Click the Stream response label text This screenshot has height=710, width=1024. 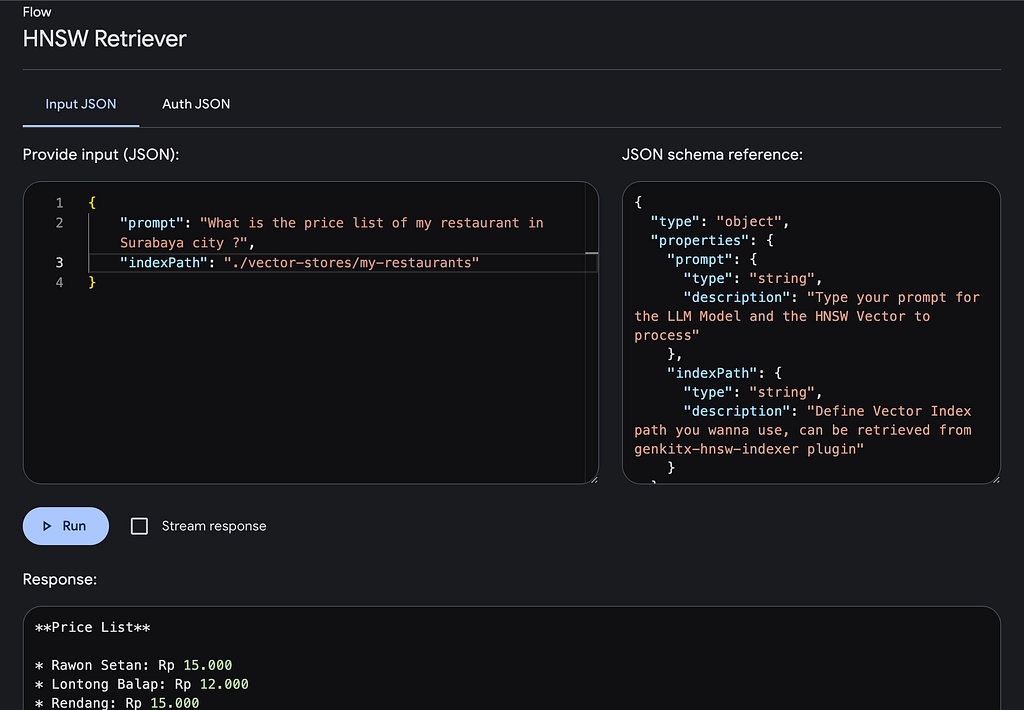(x=214, y=526)
